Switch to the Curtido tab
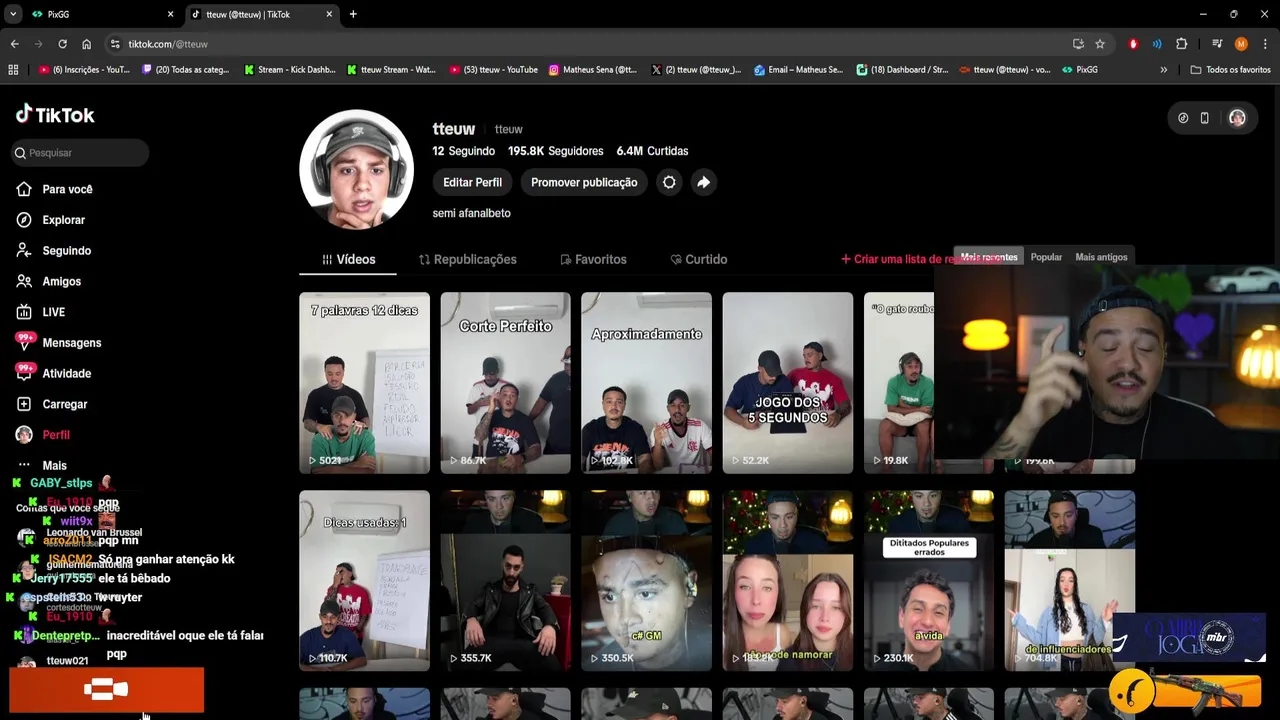 click(x=698, y=259)
